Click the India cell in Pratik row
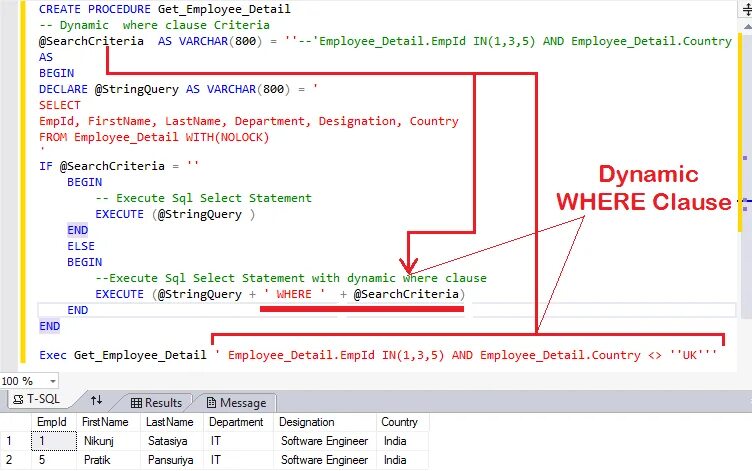 pyautogui.click(x=402, y=460)
